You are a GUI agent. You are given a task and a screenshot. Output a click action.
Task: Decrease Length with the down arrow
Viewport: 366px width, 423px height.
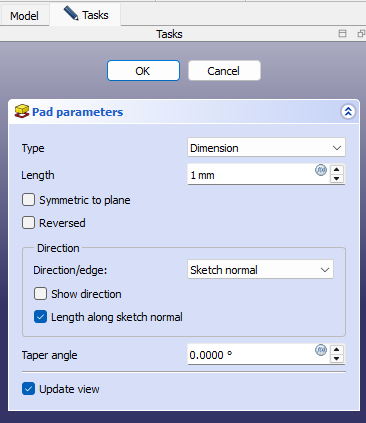337,178
